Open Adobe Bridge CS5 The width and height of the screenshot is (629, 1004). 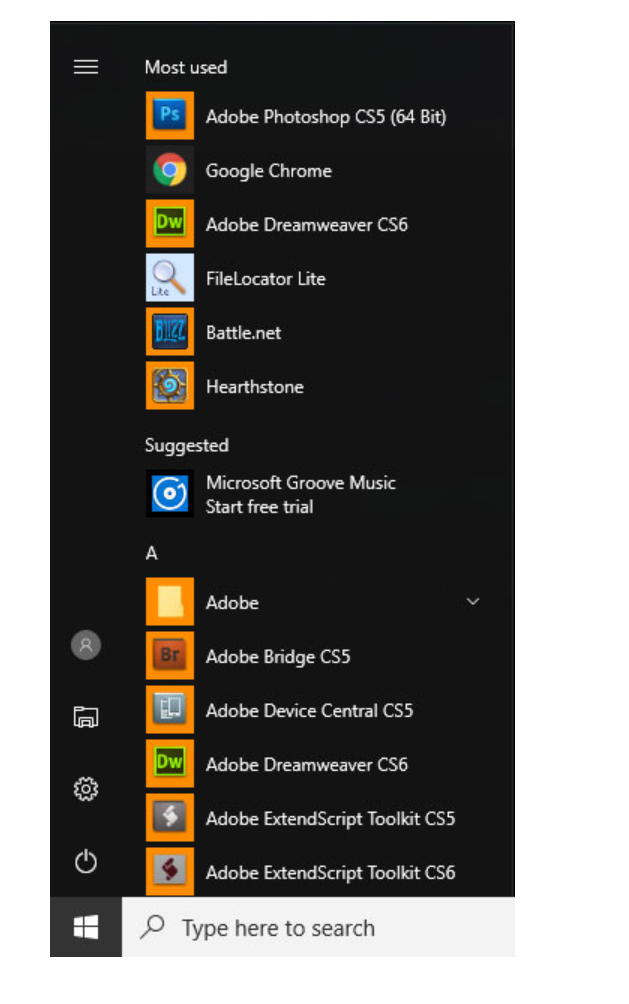[x=277, y=657]
